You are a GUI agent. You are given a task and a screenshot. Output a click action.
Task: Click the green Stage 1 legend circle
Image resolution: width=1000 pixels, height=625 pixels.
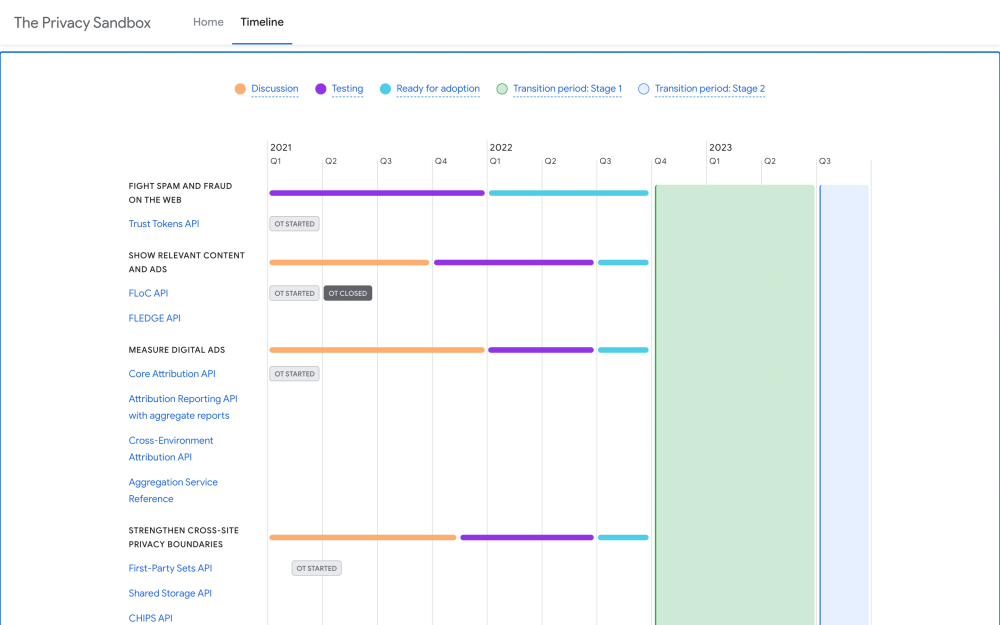[502, 89]
